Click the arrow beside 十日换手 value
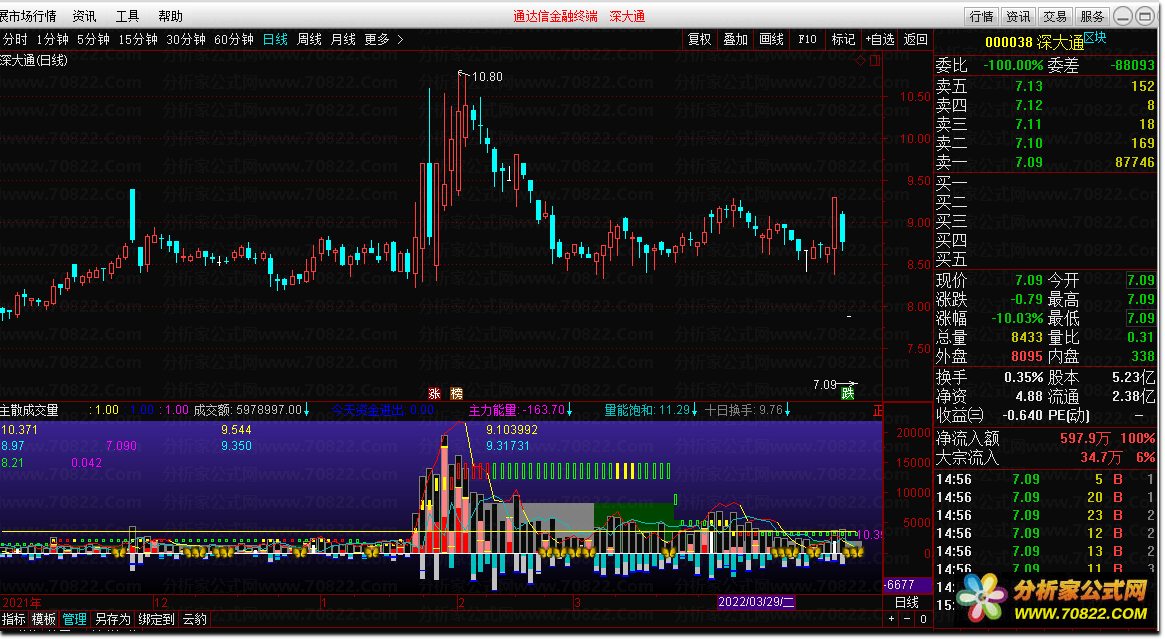The width and height of the screenshot is (1165, 639). click(788, 410)
